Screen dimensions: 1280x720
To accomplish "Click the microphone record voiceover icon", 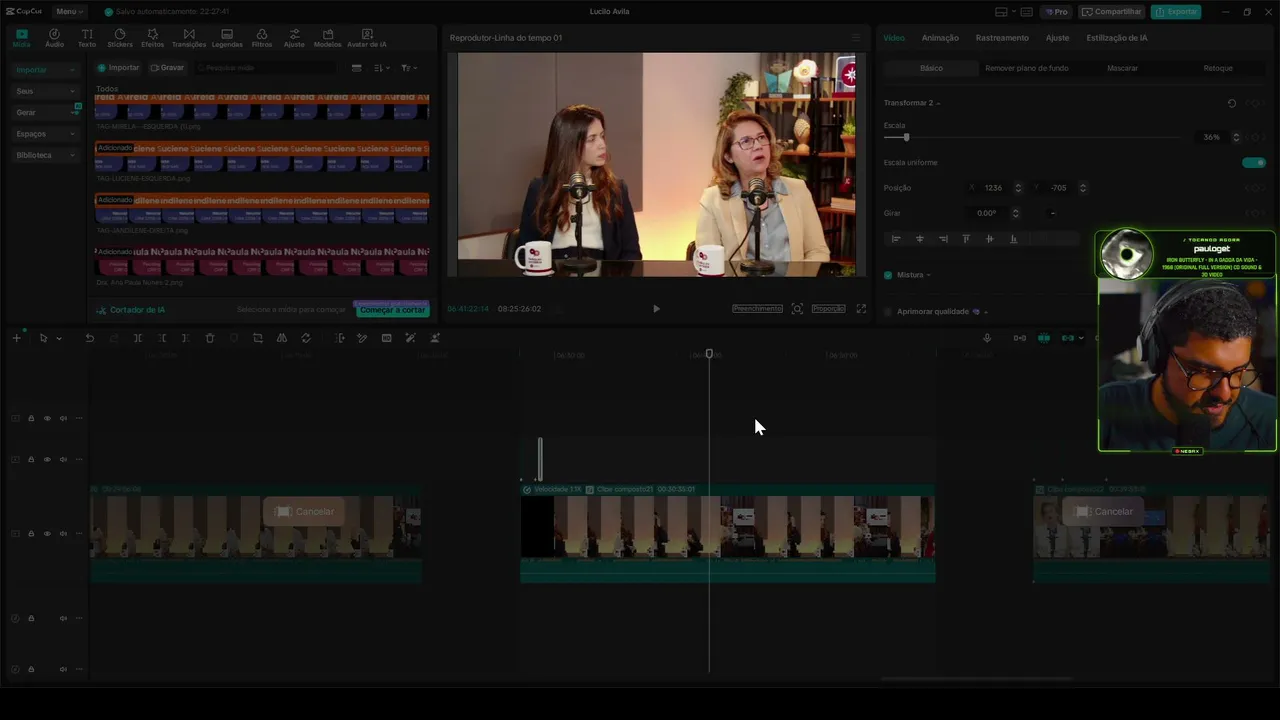I will 987,338.
